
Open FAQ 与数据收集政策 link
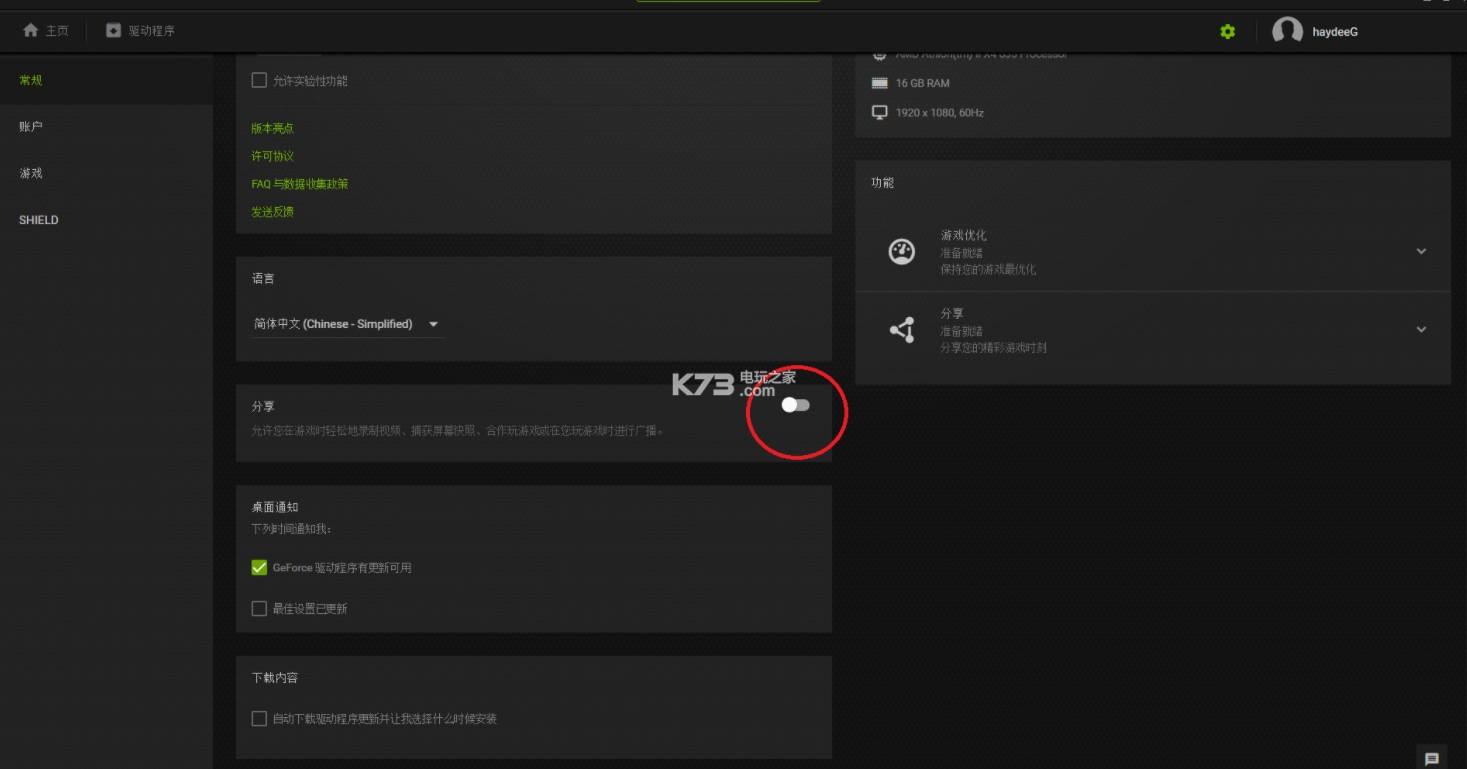pyautogui.click(x=300, y=184)
